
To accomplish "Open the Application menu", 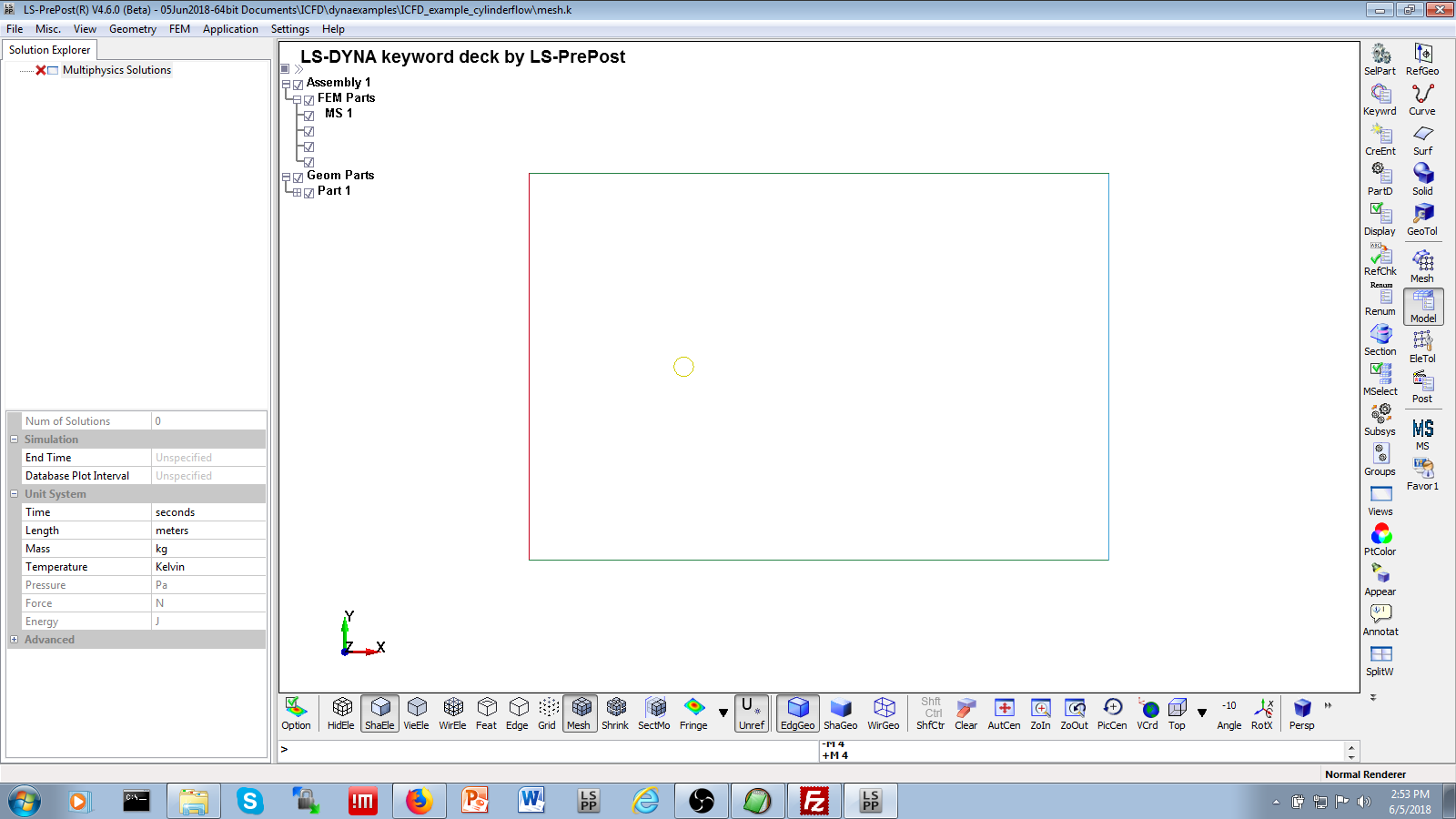I will (230, 29).
